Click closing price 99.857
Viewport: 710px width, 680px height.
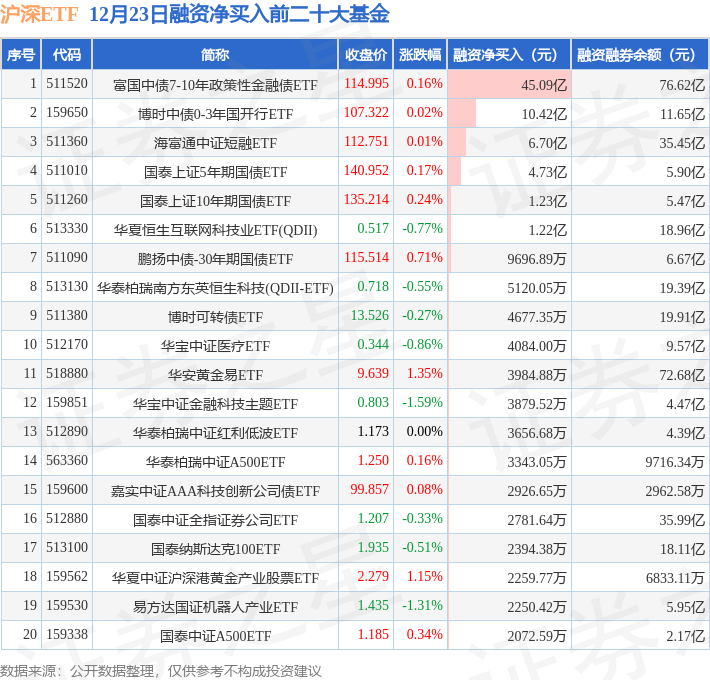369,489
